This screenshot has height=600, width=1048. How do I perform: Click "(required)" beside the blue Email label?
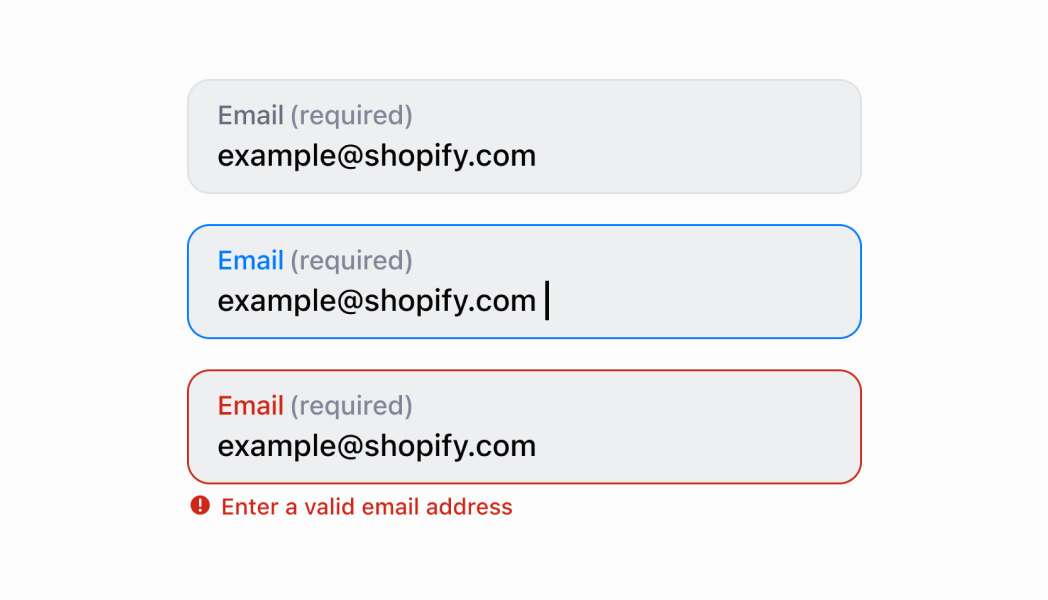pos(351,261)
